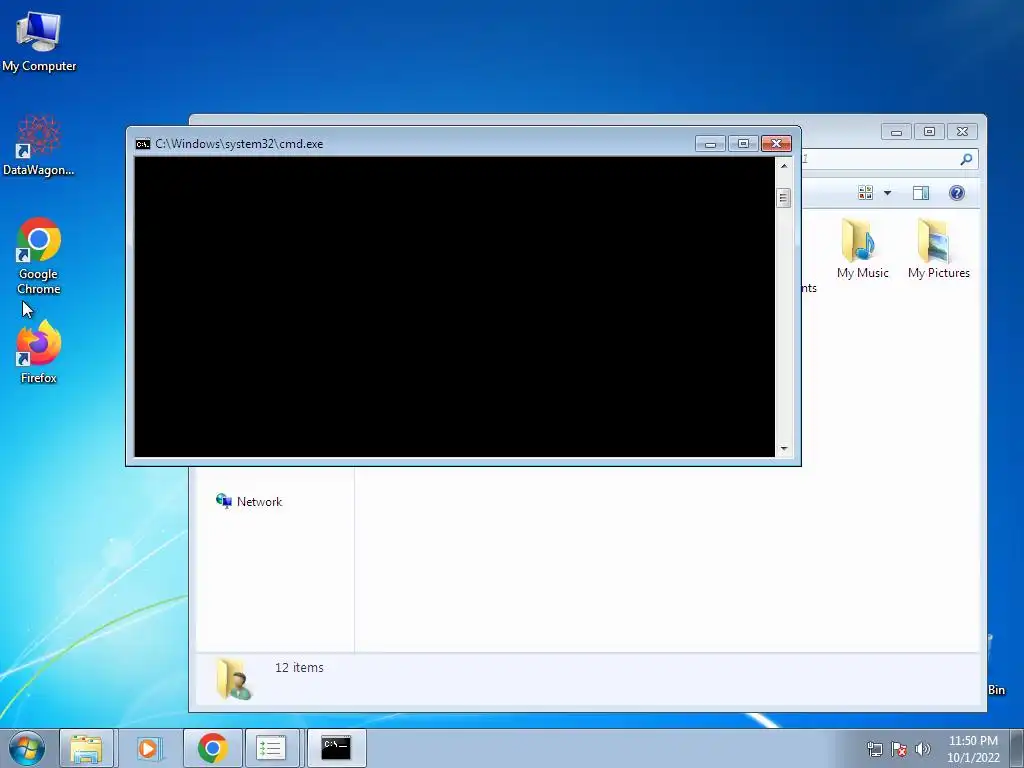The image size is (1024, 768).
Task: Toggle the preview pane button in Explorer
Action: pyautogui.click(x=921, y=193)
